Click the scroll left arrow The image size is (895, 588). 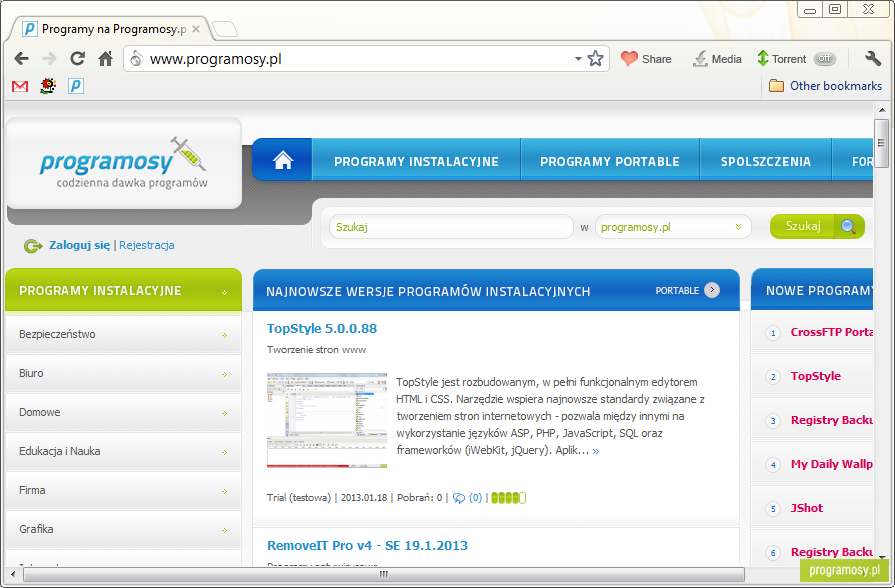click(x=13, y=574)
